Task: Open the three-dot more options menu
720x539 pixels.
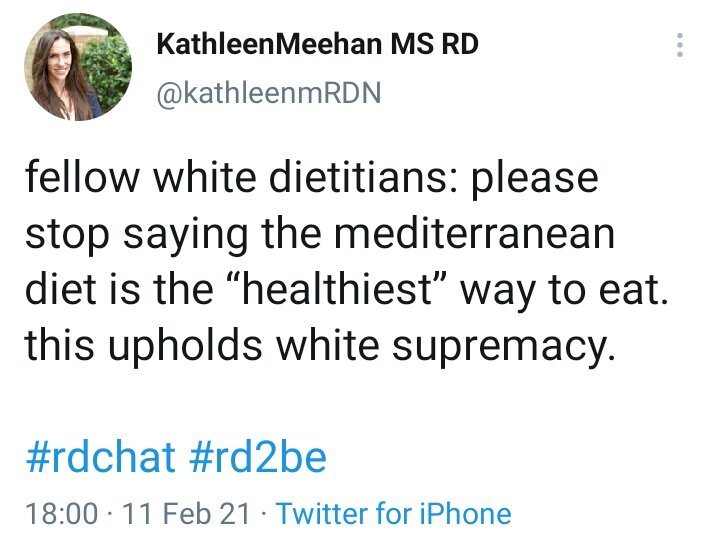Action: pyautogui.click(x=680, y=46)
